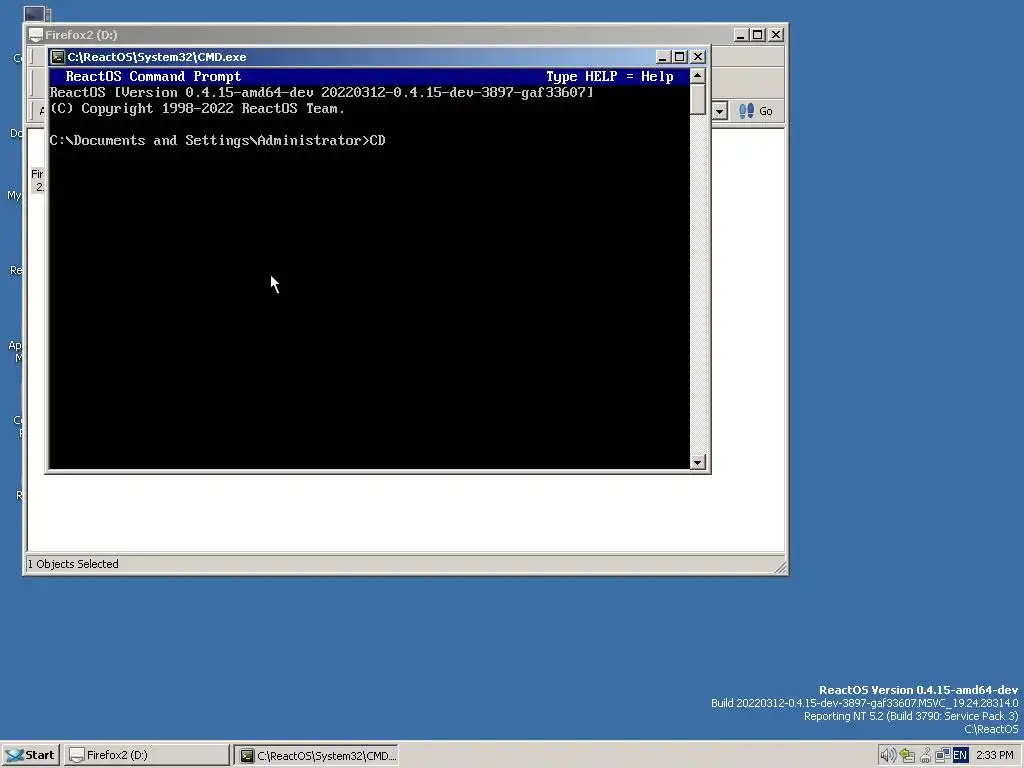
Task: Click the safely remove hardware tray icon
Action: [x=907, y=755]
